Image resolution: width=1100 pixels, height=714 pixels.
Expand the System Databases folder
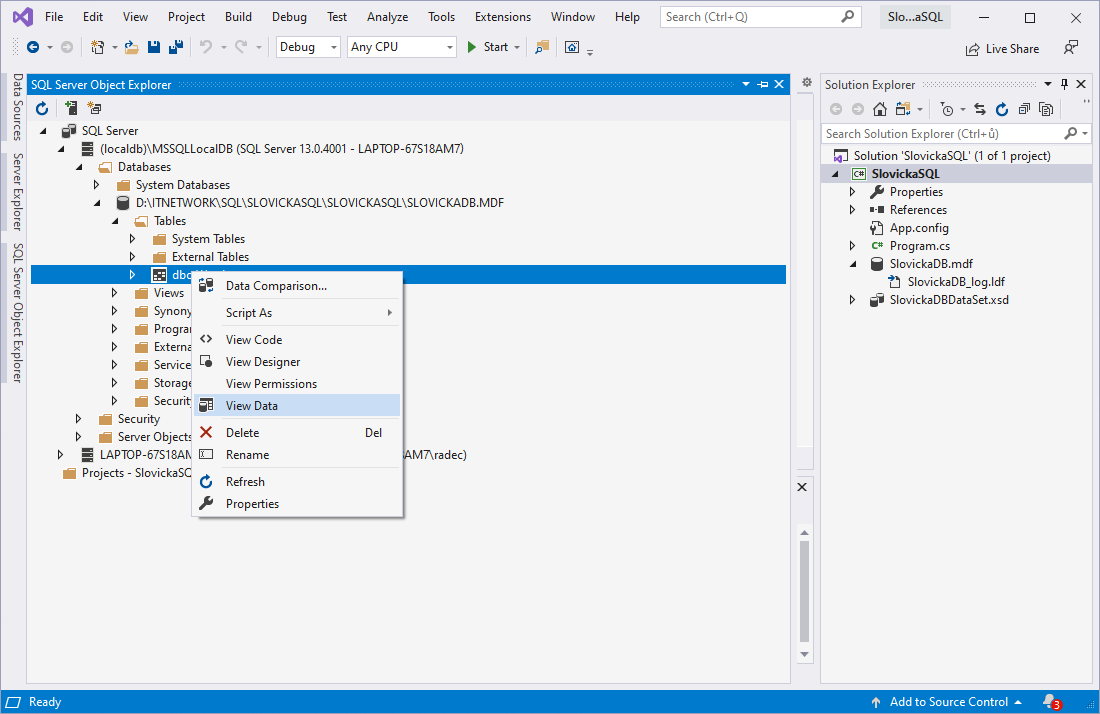[x=97, y=184]
